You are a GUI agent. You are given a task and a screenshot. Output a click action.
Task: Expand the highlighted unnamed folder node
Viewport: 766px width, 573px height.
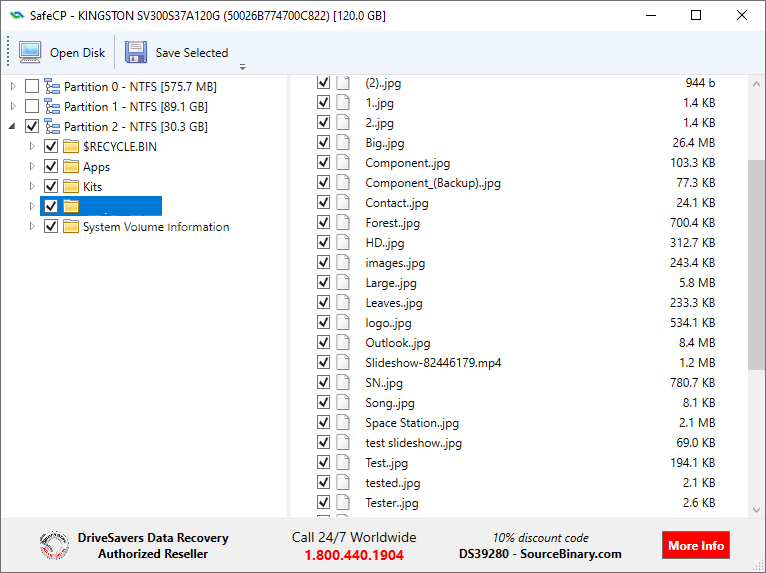(x=32, y=207)
